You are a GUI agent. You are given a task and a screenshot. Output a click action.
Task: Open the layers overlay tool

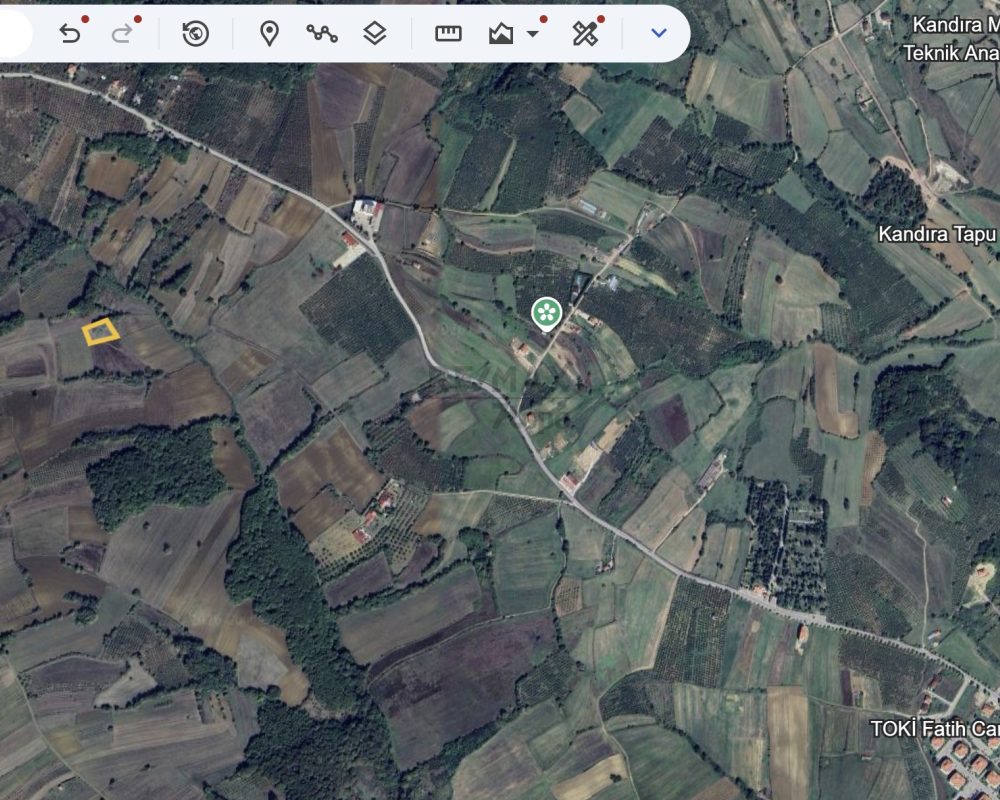[375, 33]
